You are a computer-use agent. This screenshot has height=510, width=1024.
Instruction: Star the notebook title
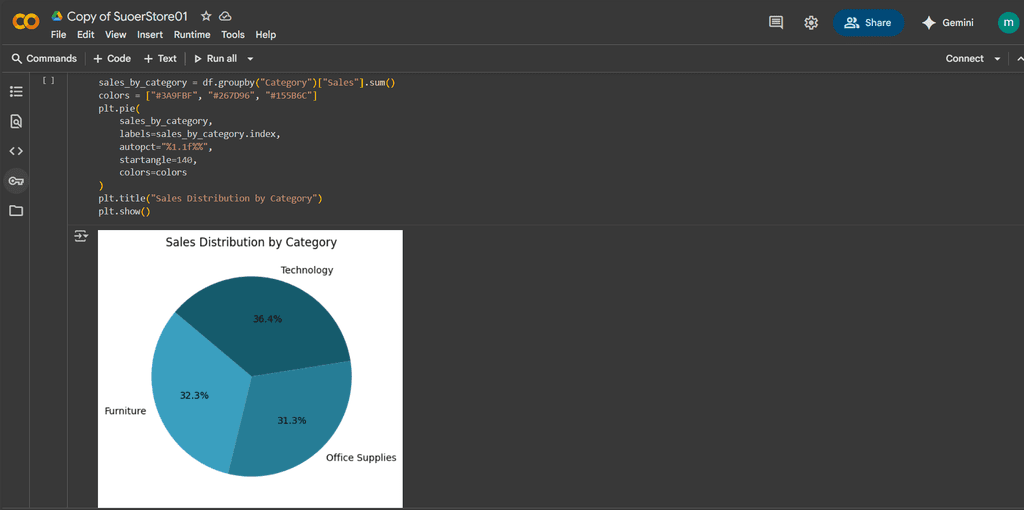pos(206,16)
